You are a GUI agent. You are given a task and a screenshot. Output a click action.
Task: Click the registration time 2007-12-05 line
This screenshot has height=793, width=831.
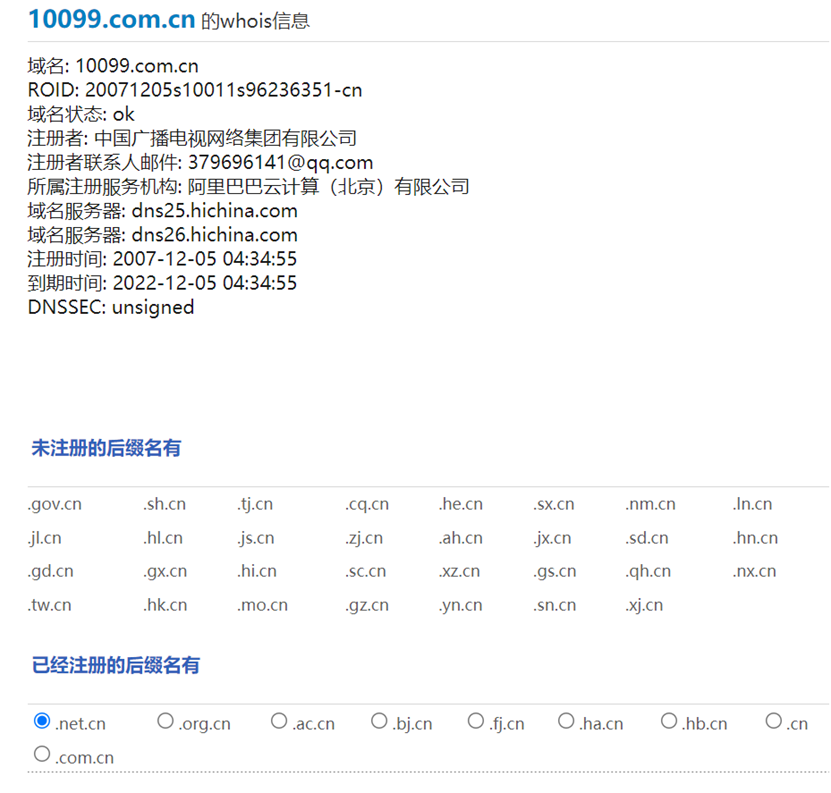pyautogui.click(x=162, y=259)
